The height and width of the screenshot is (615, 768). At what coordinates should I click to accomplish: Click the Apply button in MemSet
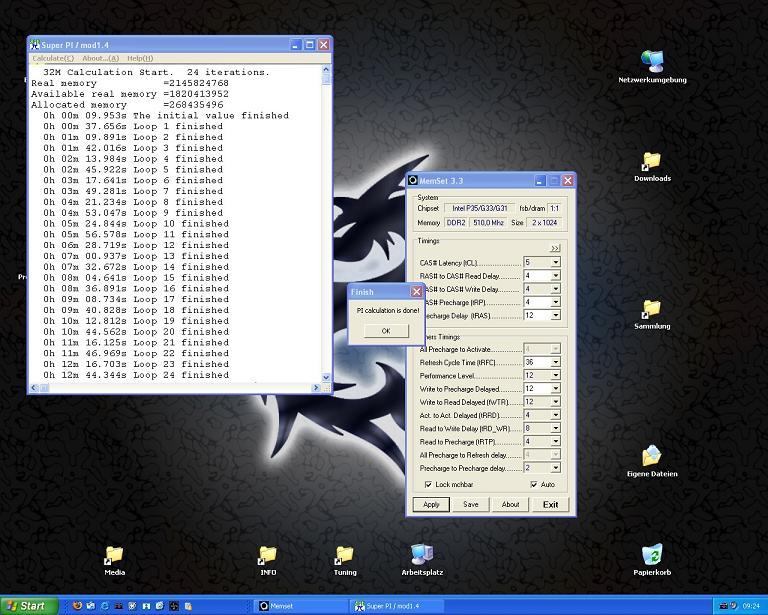click(431, 504)
